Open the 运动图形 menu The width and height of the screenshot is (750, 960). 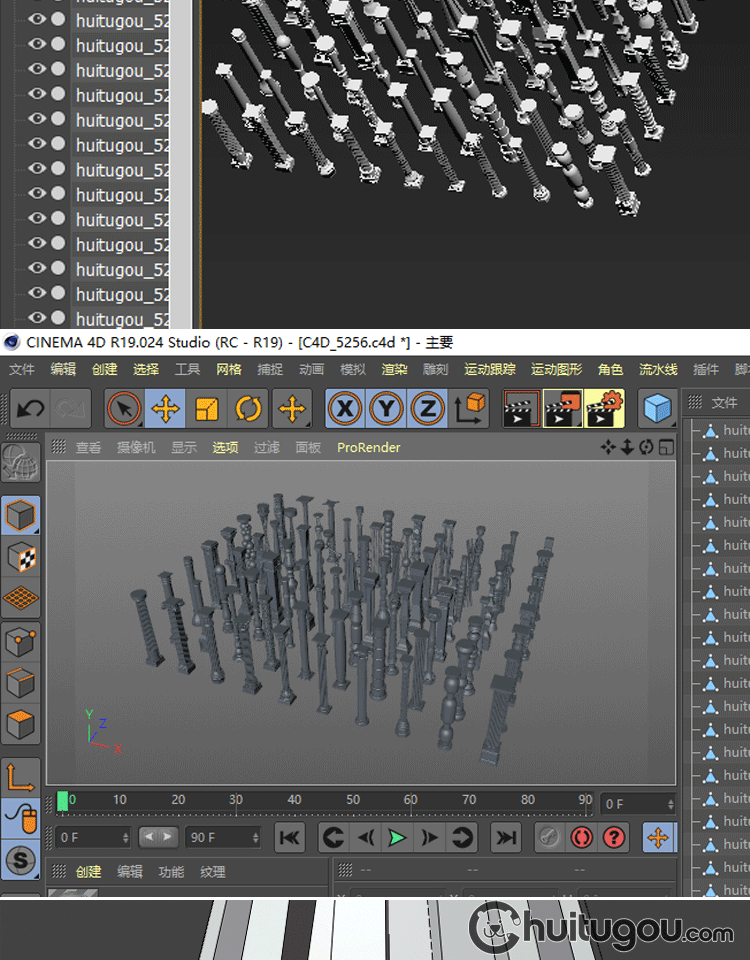point(556,369)
